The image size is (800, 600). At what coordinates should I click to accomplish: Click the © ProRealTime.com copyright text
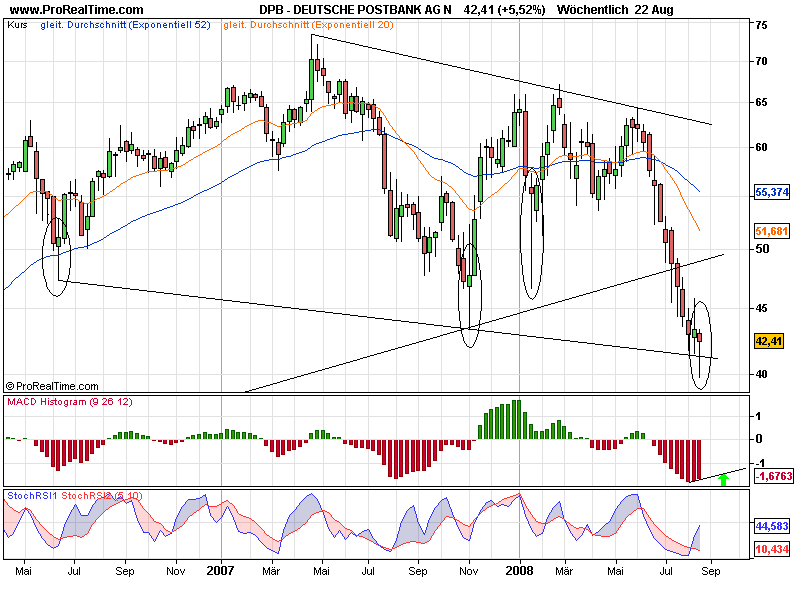tap(52, 386)
